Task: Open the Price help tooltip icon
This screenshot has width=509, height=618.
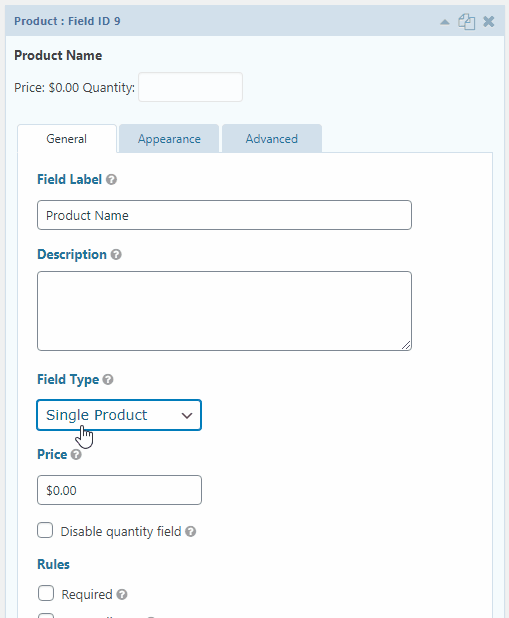Action: pyautogui.click(x=76, y=454)
